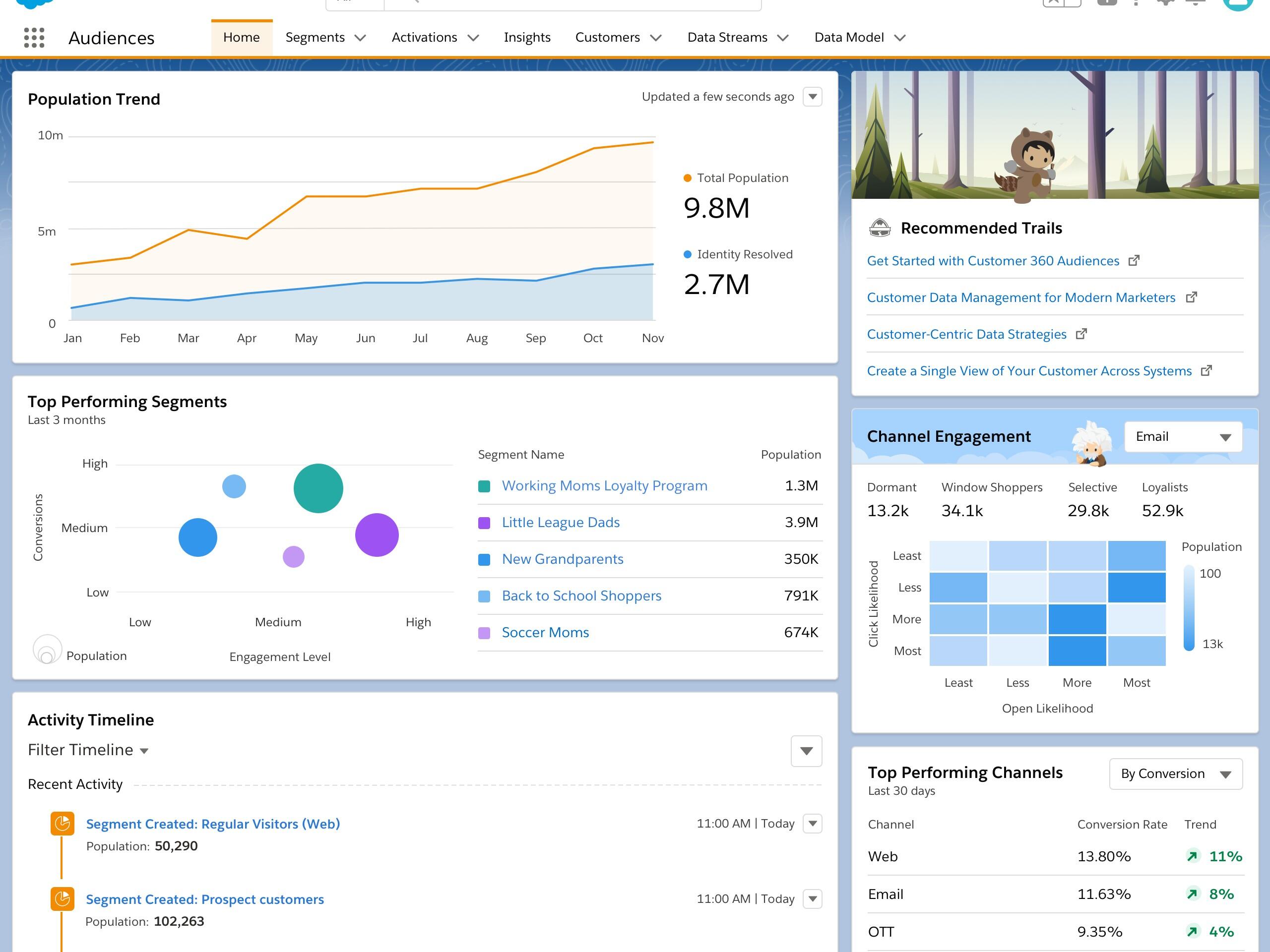This screenshot has height=952, width=1270.
Task: Expand the Data Model tab chevron
Action: click(x=900, y=38)
